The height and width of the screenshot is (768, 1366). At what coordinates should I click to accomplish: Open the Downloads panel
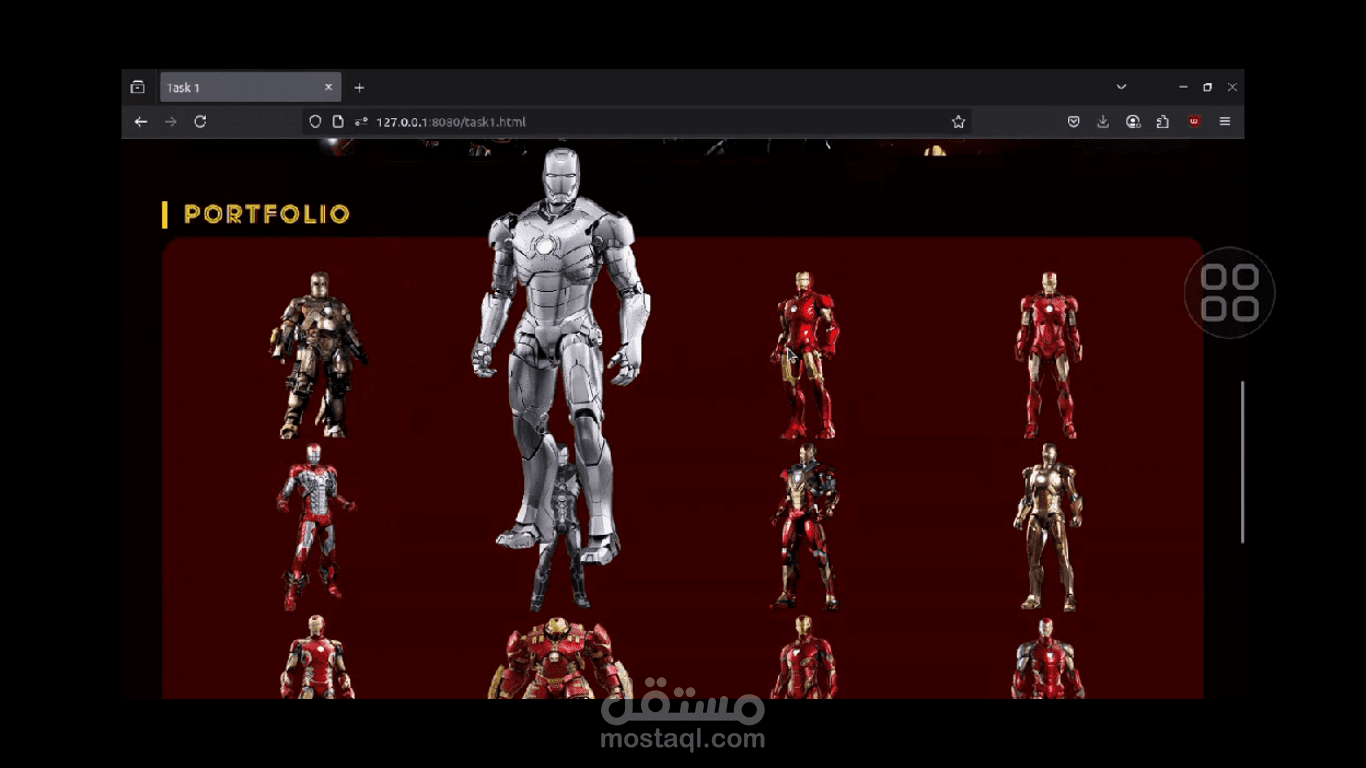click(x=1103, y=122)
